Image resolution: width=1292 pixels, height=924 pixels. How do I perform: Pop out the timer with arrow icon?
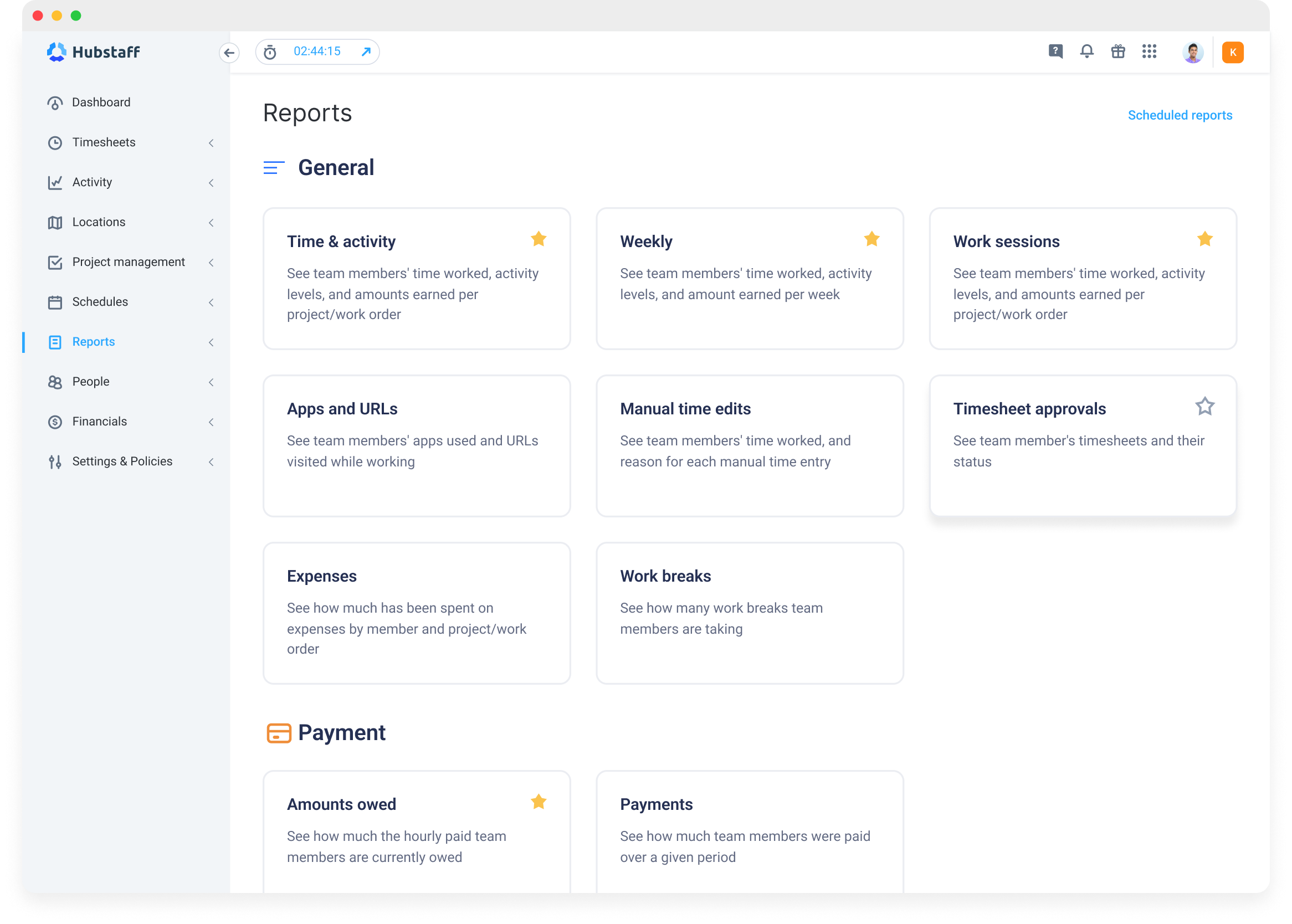pos(366,52)
